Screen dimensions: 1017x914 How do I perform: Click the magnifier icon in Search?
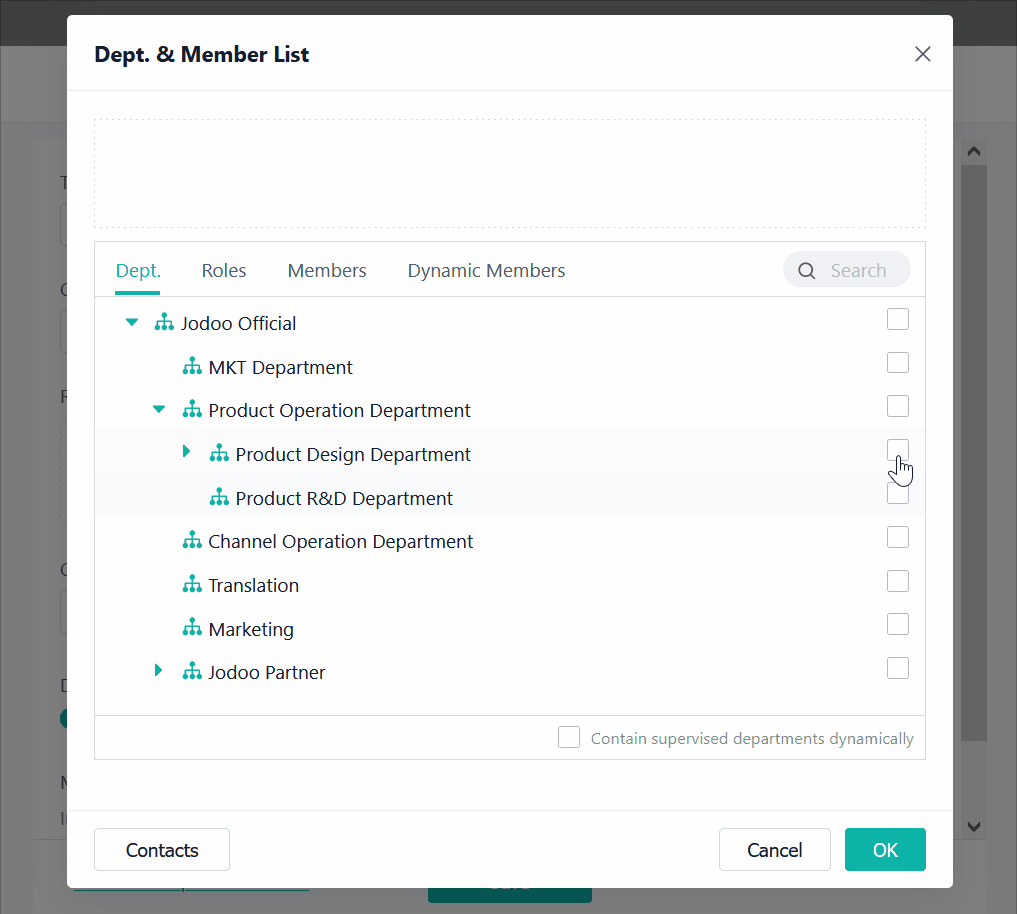click(x=806, y=271)
